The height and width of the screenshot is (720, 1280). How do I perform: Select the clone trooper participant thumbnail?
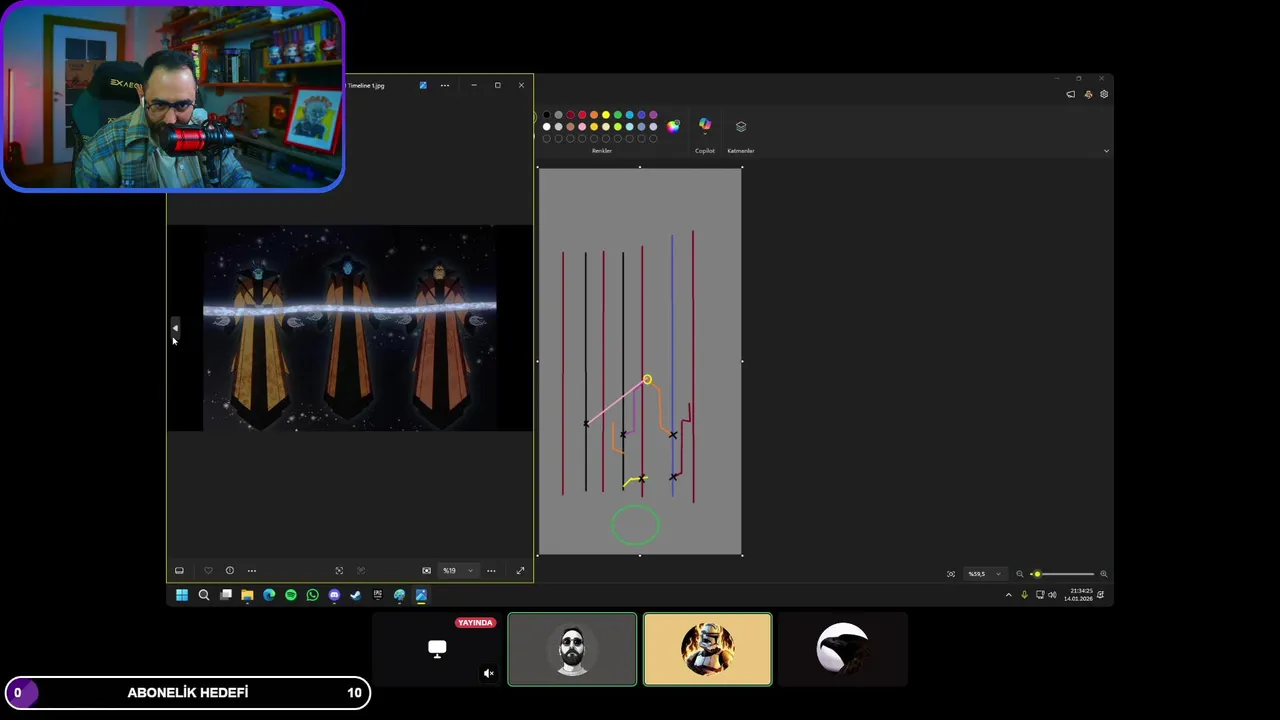[708, 650]
